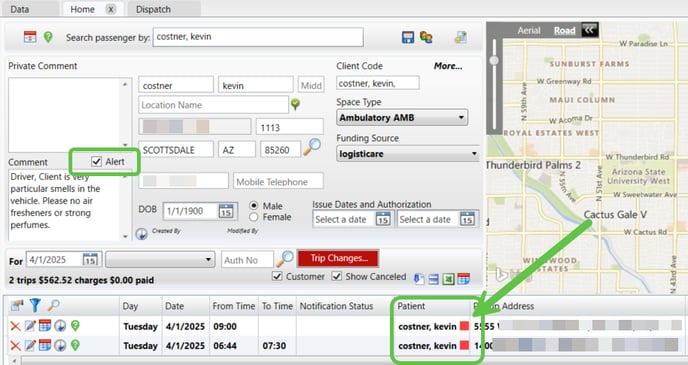
Task: Expand the Space Type Ambulatory AMB dropdown
Action: pos(402,118)
